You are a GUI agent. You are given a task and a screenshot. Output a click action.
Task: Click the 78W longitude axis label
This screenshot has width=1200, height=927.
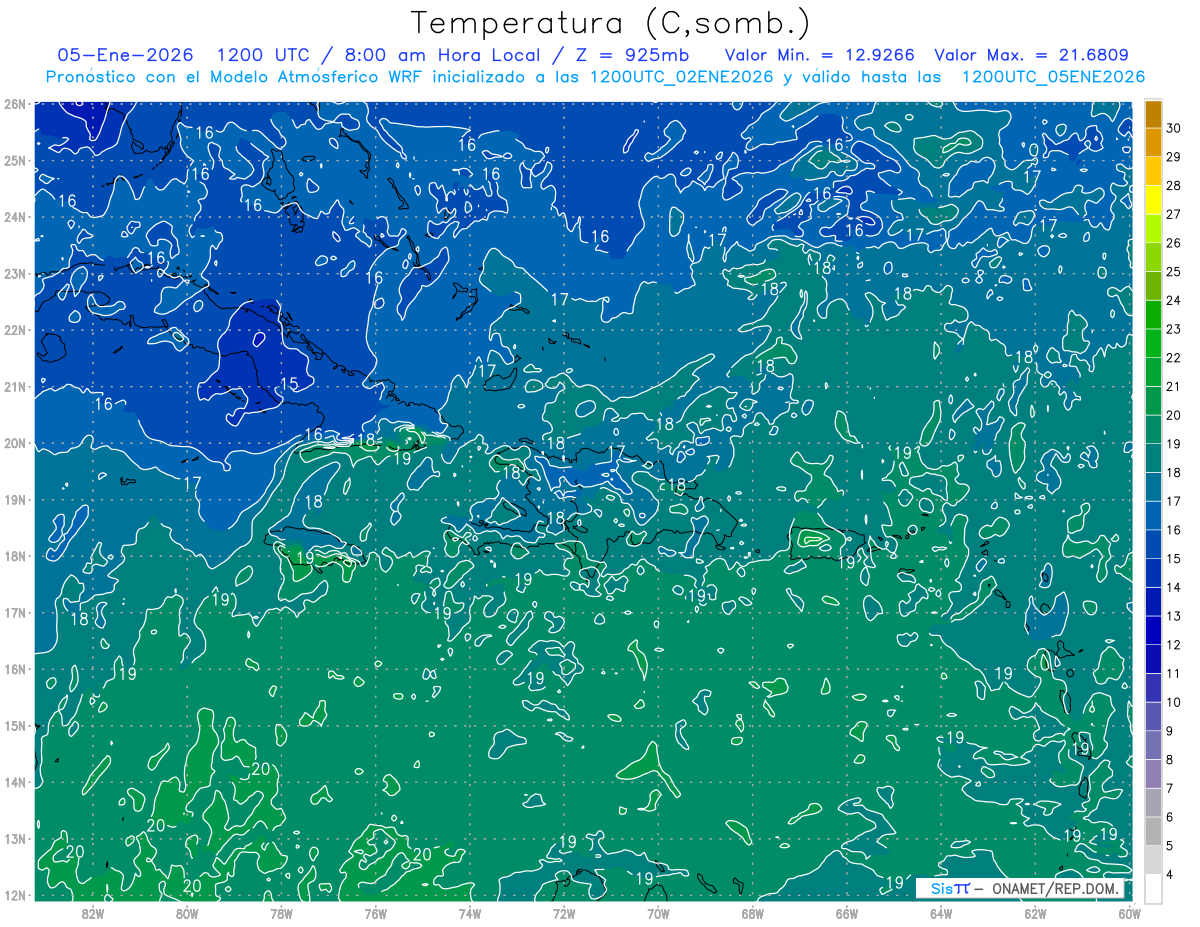[281, 912]
